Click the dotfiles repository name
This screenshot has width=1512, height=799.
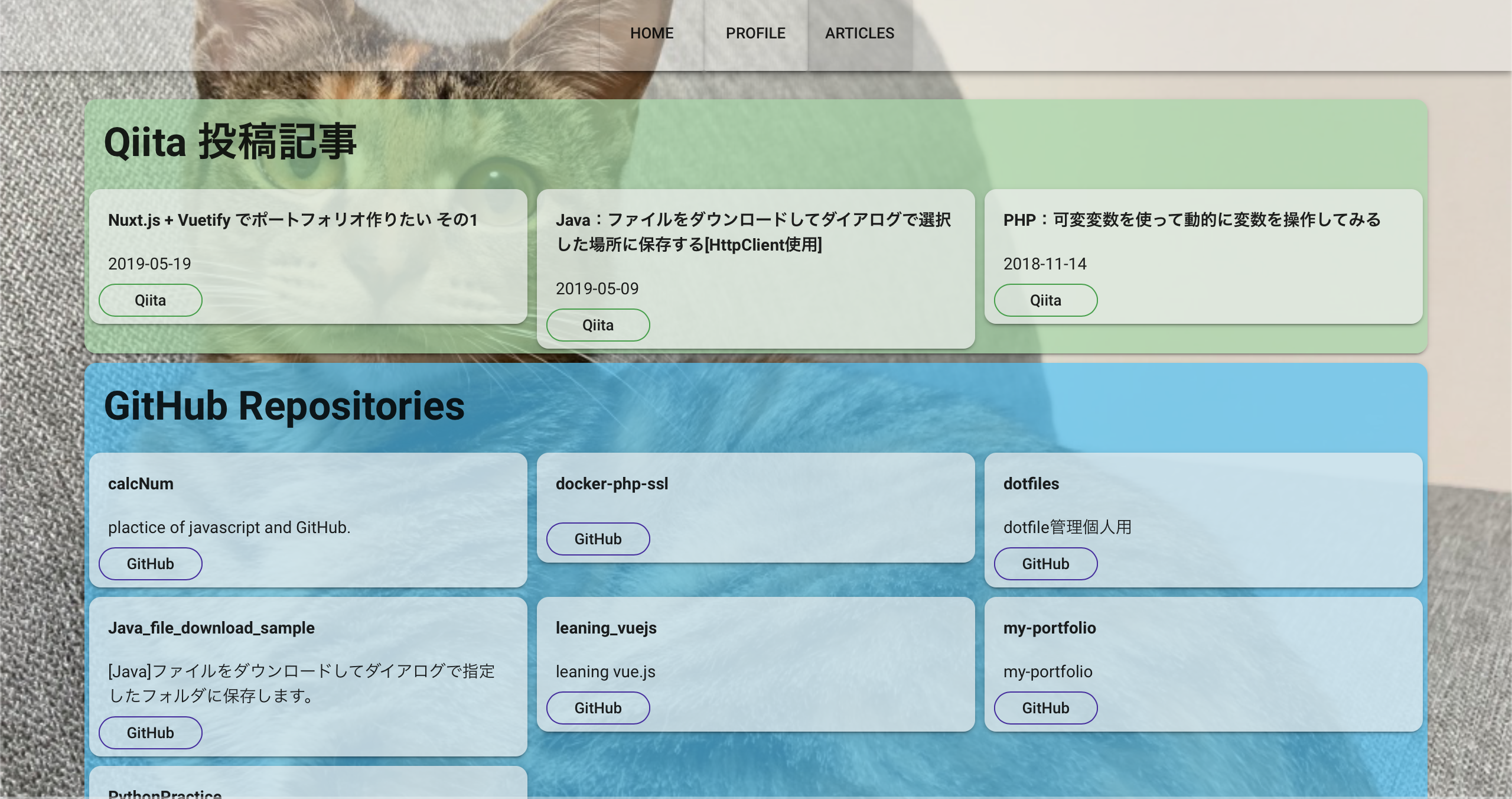pyautogui.click(x=1031, y=483)
